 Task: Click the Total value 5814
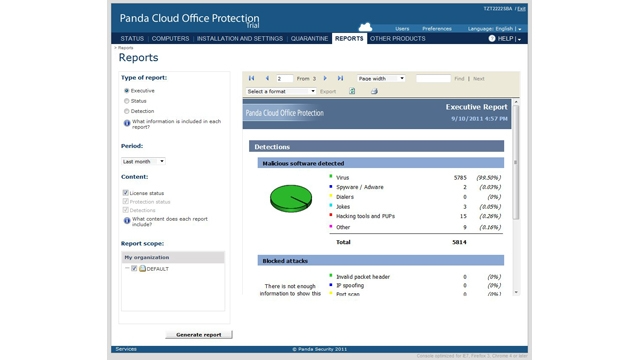[459, 242]
